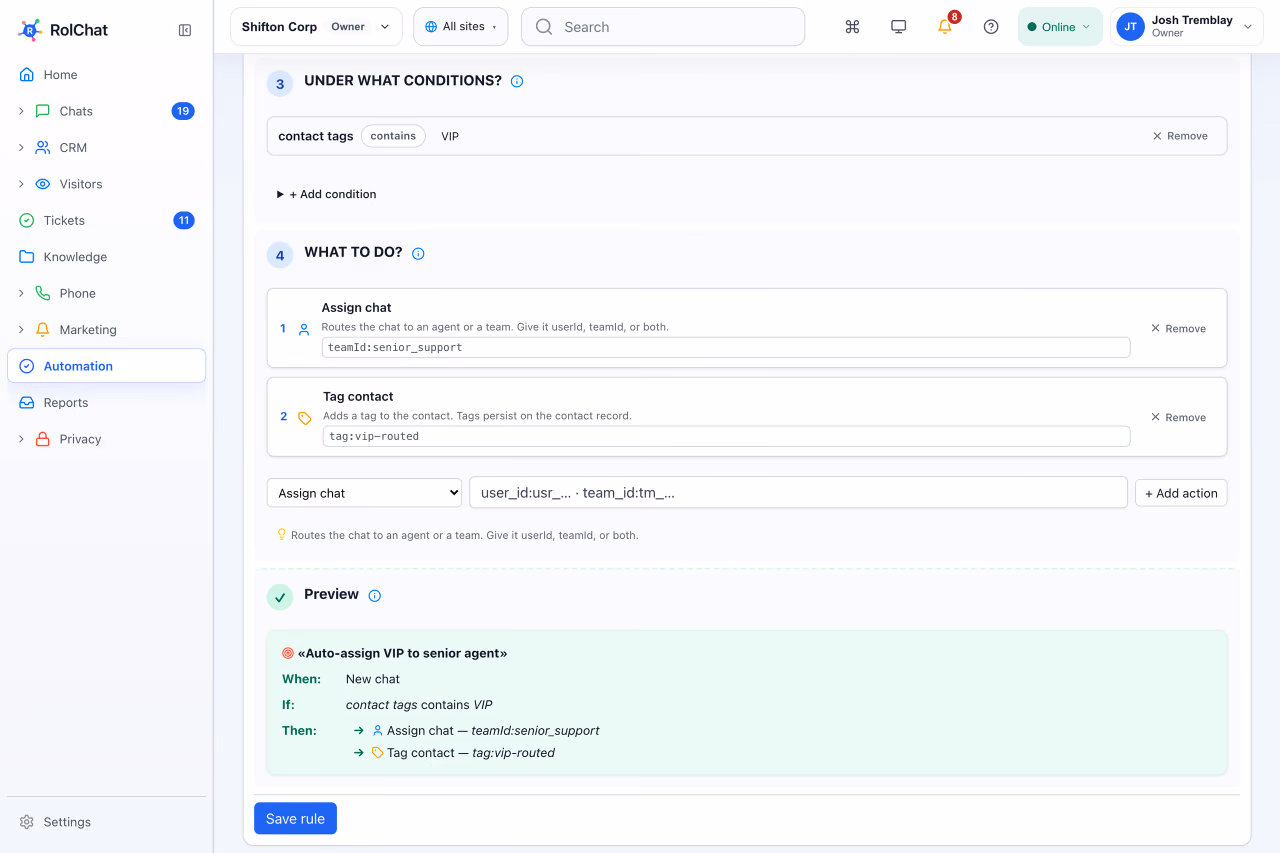Click the Add action button
This screenshot has height=853, width=1280.
[x=1181, y=493]
